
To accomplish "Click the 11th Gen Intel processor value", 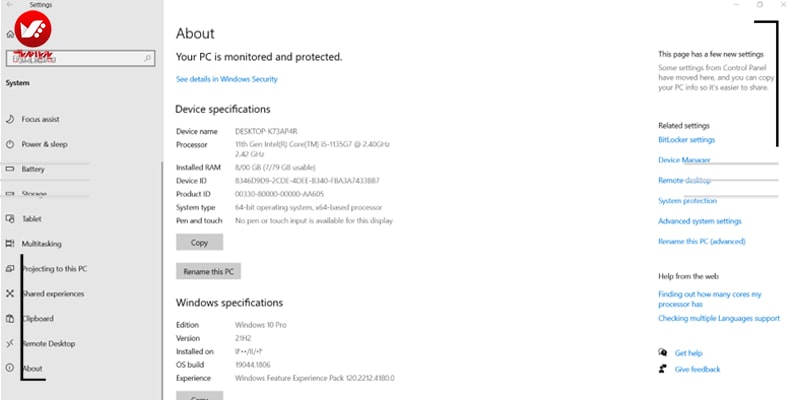I will (x=312, y=149).
